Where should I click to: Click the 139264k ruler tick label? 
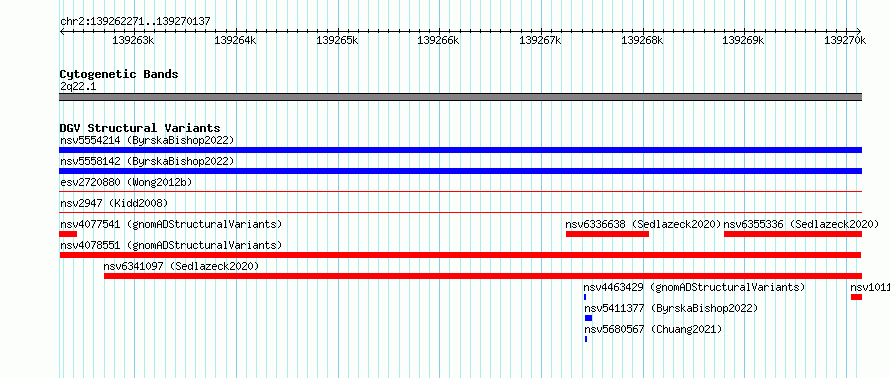coord(235,40)
